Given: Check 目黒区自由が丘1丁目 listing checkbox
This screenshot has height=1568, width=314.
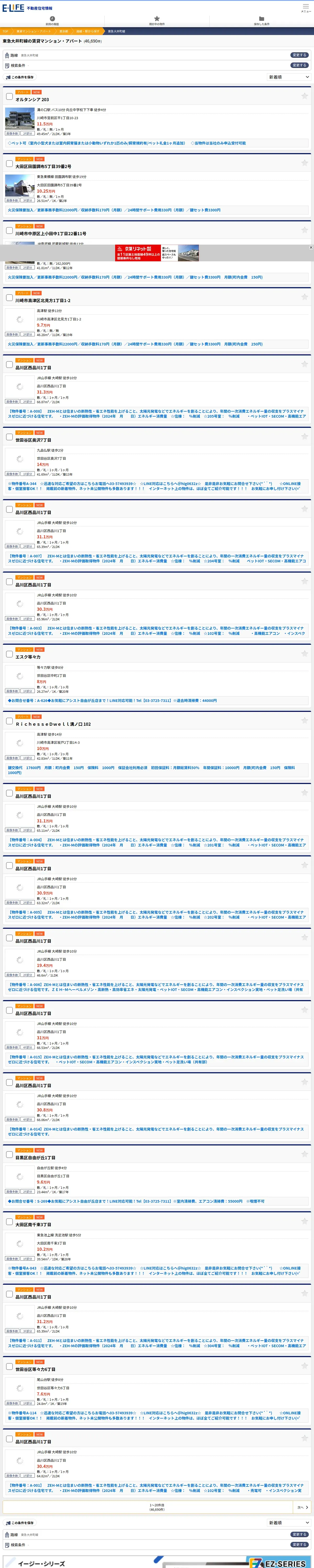Looking at the screenshot, I should click(x=9, y=1155).
